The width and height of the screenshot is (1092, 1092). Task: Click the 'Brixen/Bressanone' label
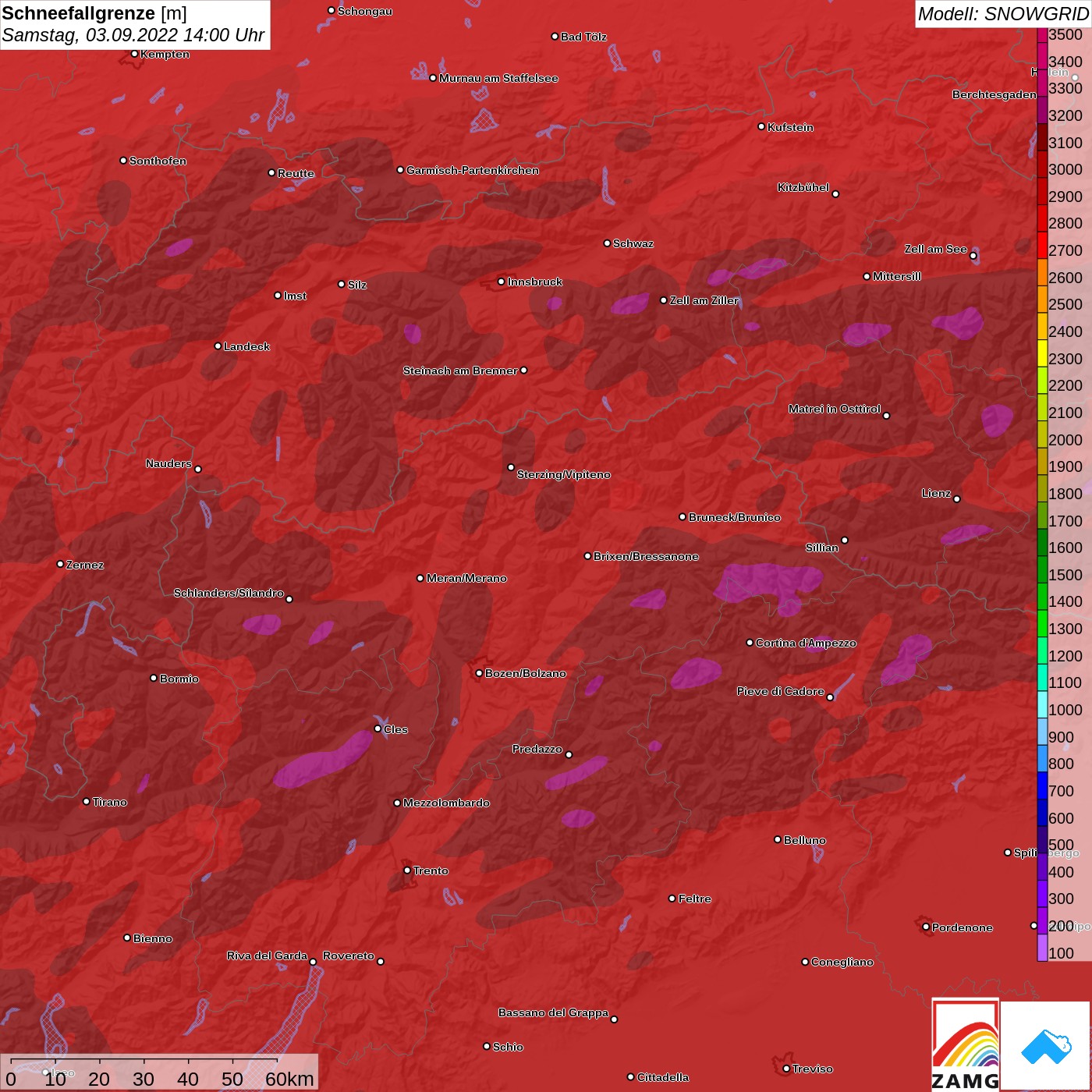pos(646,556)
